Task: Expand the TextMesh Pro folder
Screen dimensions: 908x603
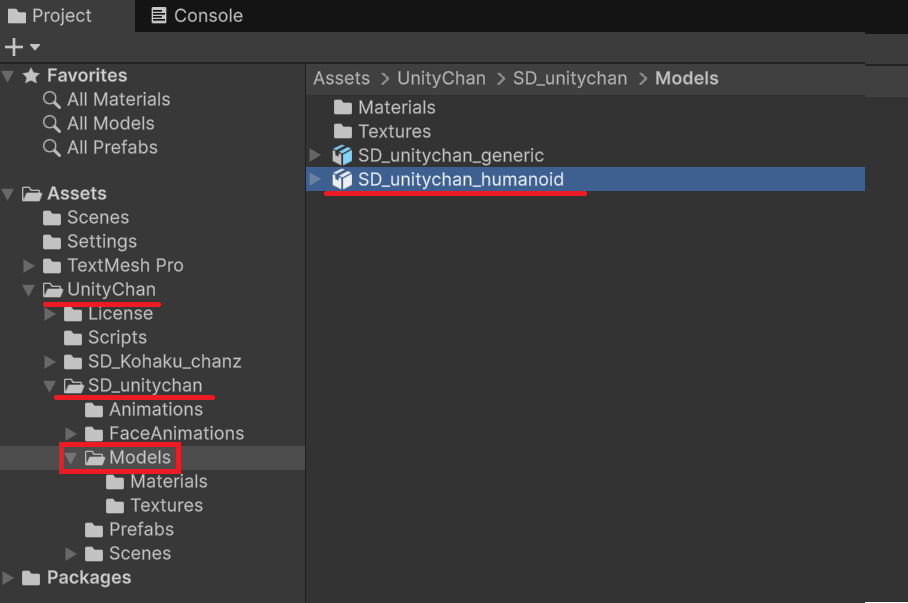Action: point(29,266)
